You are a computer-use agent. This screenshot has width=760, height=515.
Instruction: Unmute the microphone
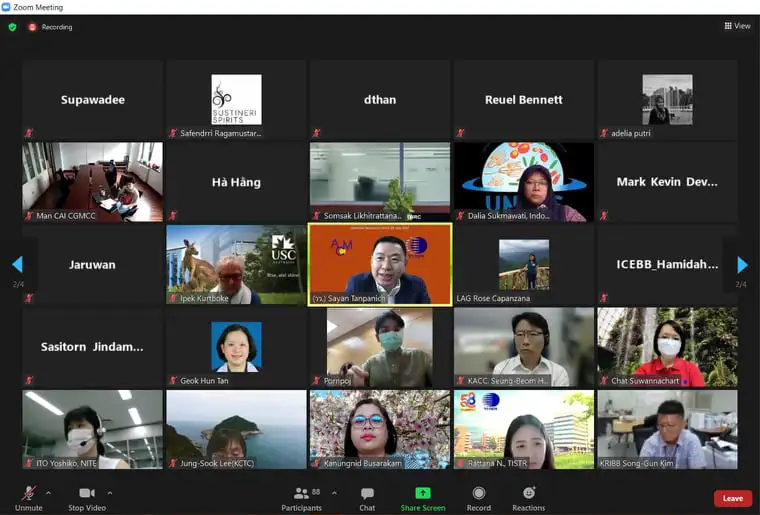pos(28,497)
